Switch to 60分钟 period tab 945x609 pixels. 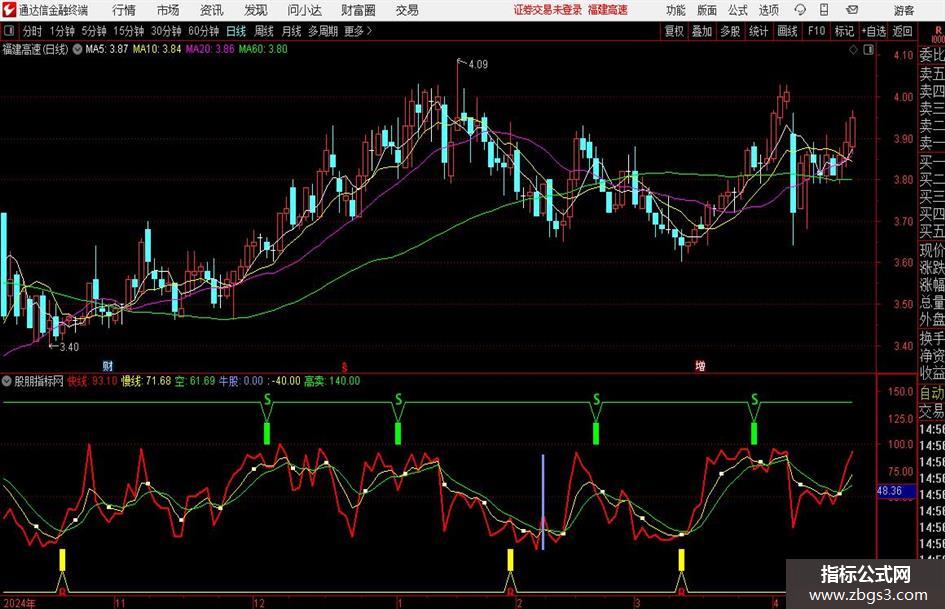[203, 31]
